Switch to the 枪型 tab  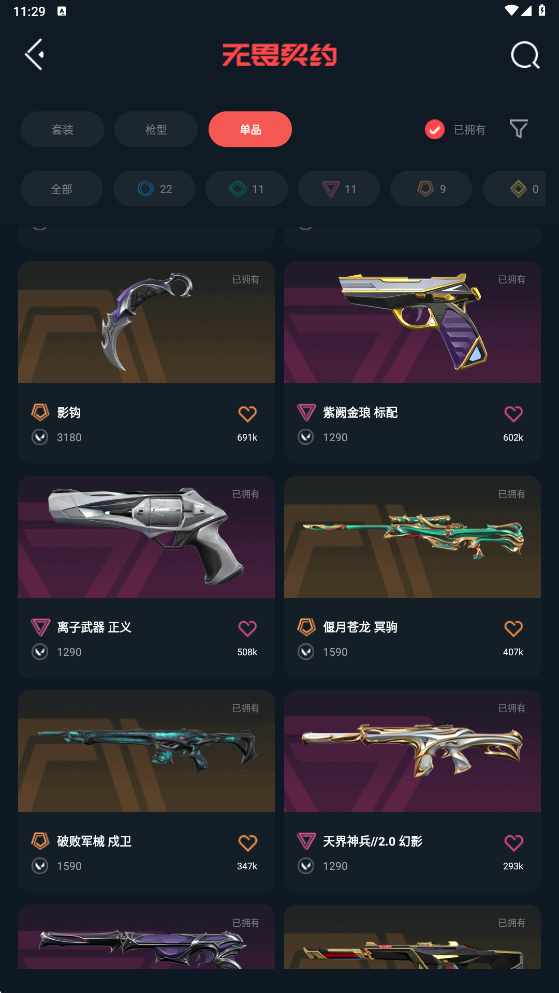tap(156, 129)
